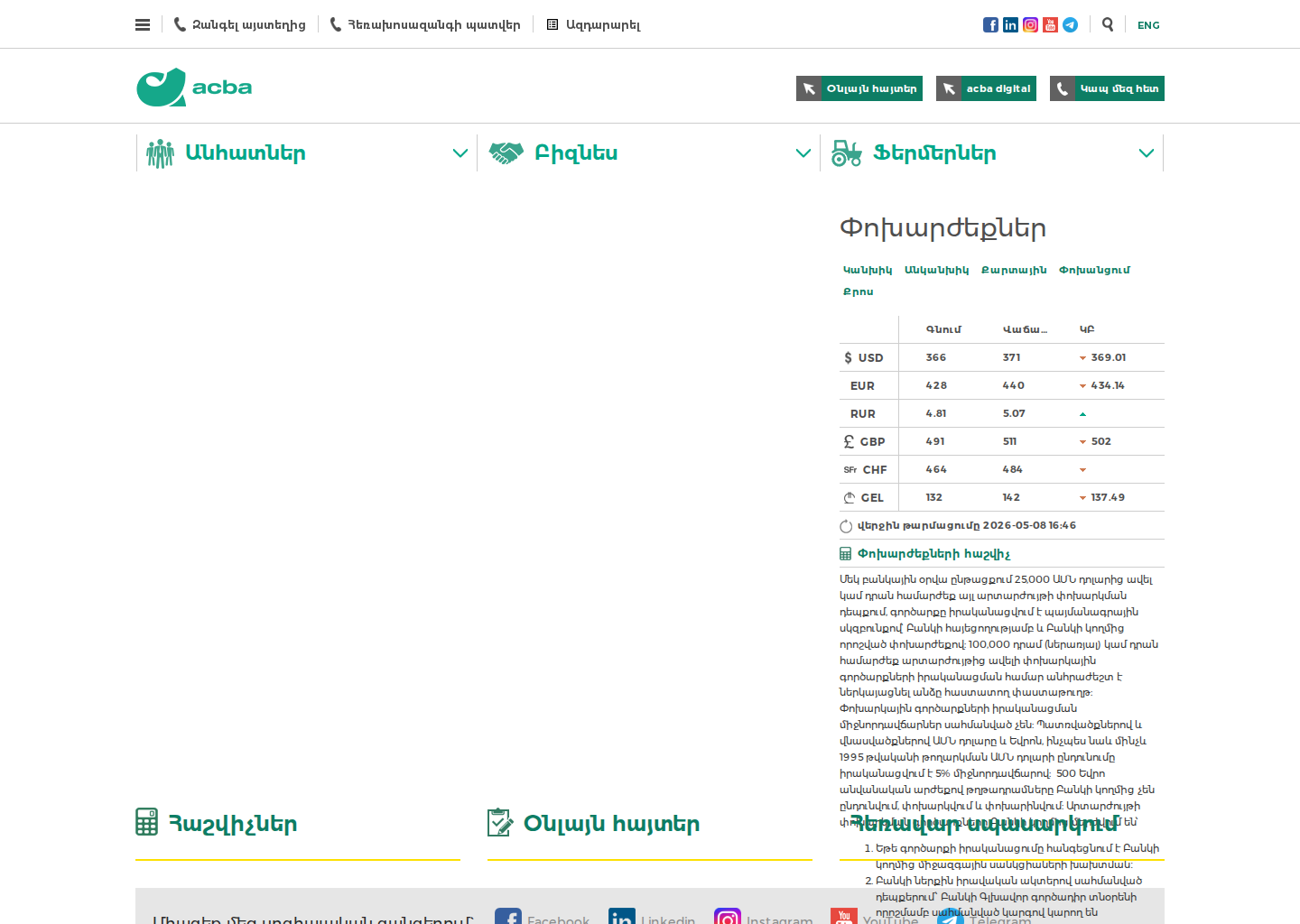Click the acba digital button
This screenshot has height=924, width=1300.
(986, 88)
